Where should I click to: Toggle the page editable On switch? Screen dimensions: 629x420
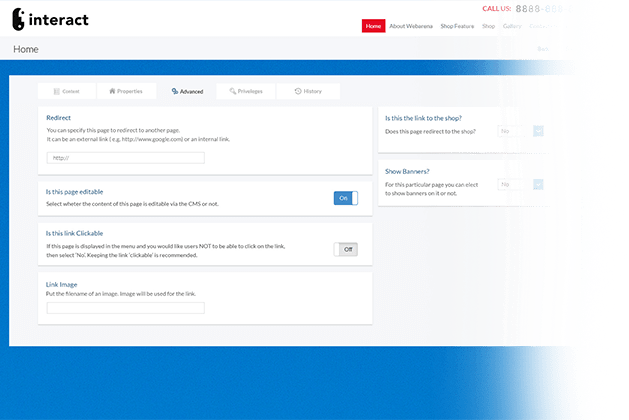pyautogui.click(x=345, y=198)
